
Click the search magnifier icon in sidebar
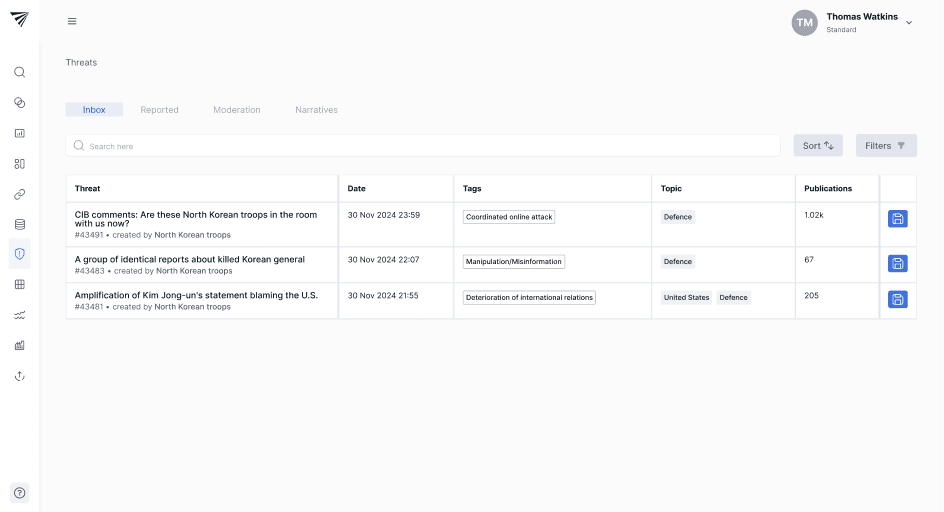pos(19,72)
